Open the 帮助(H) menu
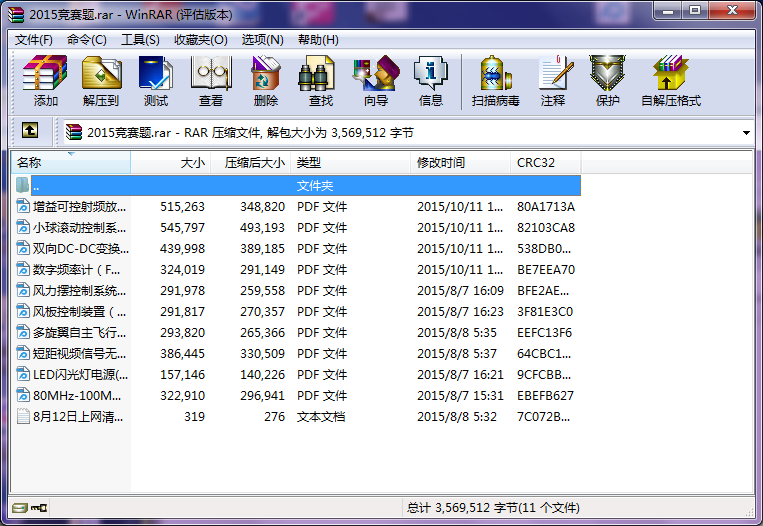The image size is (763, 526). (x=318, y=40)
